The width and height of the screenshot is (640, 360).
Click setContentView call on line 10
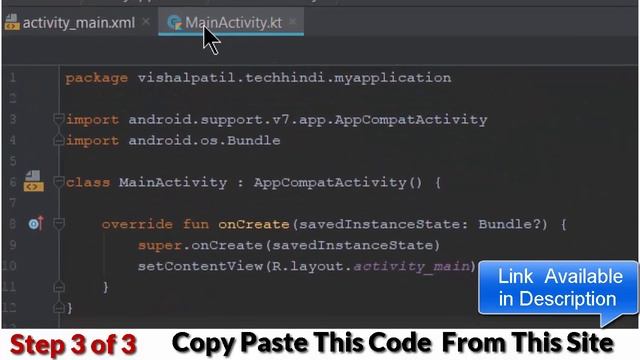(x=200, y=267)
